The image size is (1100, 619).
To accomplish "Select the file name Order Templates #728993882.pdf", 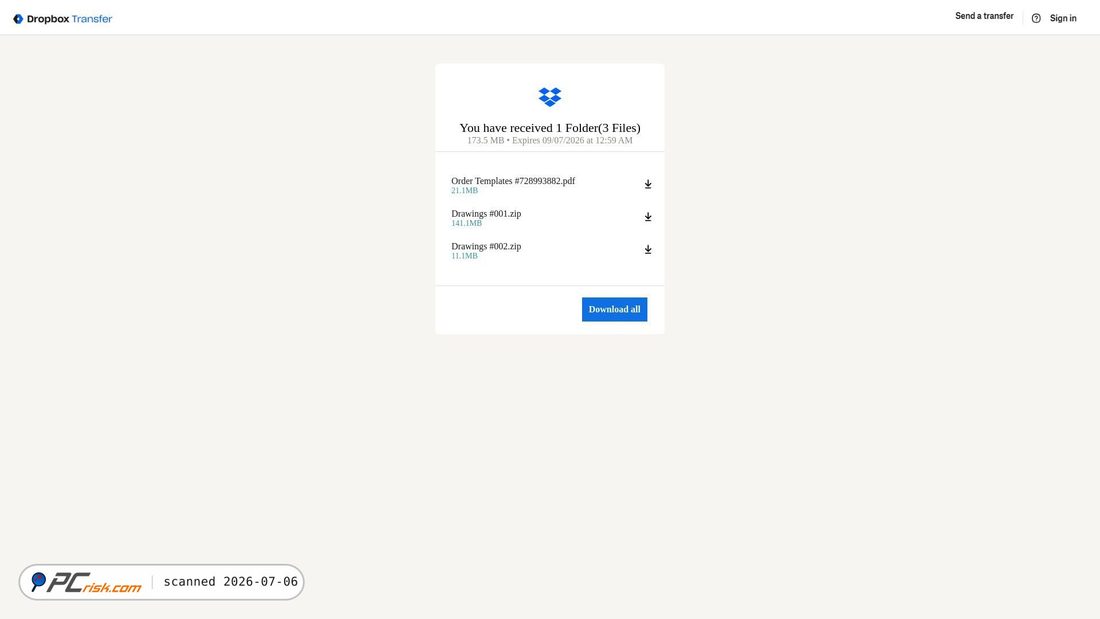I will [513, 181].
